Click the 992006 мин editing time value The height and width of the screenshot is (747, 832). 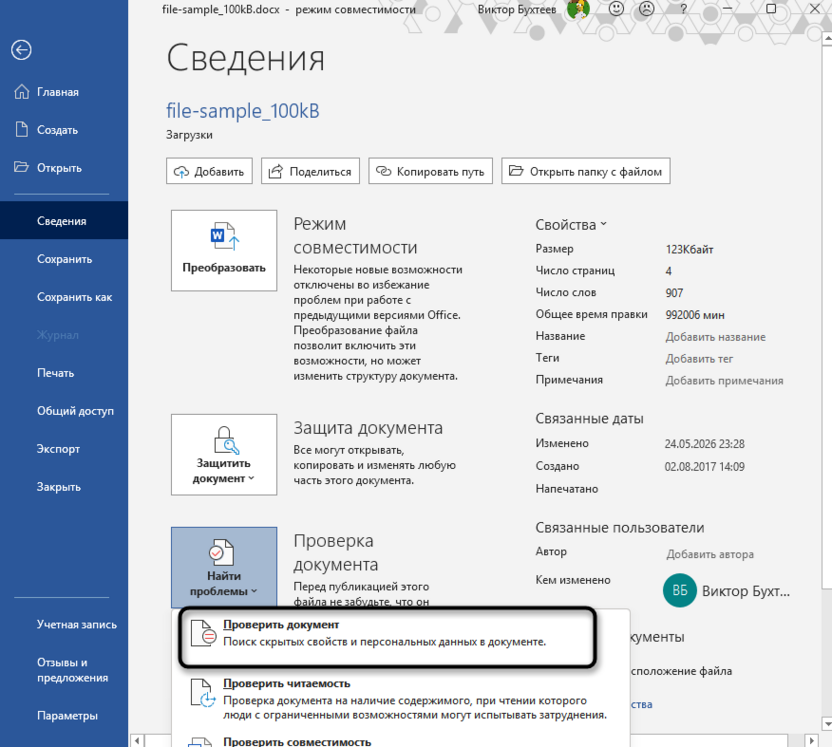[695, 315]
